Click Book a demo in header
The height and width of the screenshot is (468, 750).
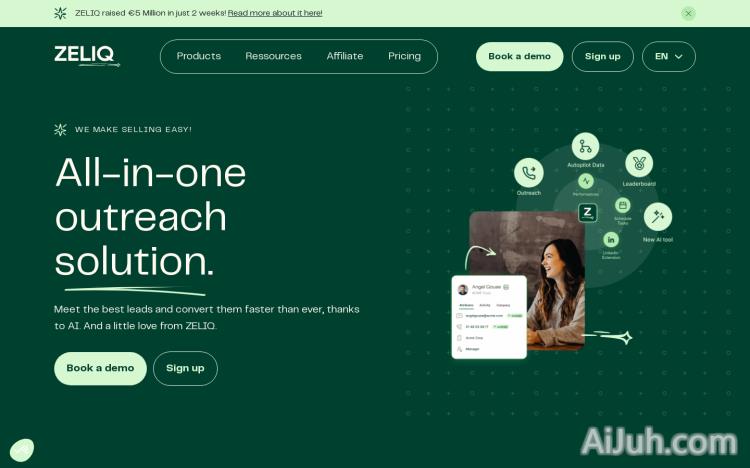pyautogui.click(x=519, y=56)
